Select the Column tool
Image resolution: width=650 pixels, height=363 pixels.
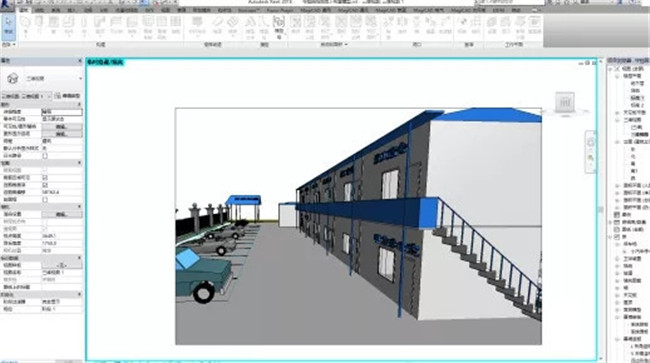[x=84, y=26]
